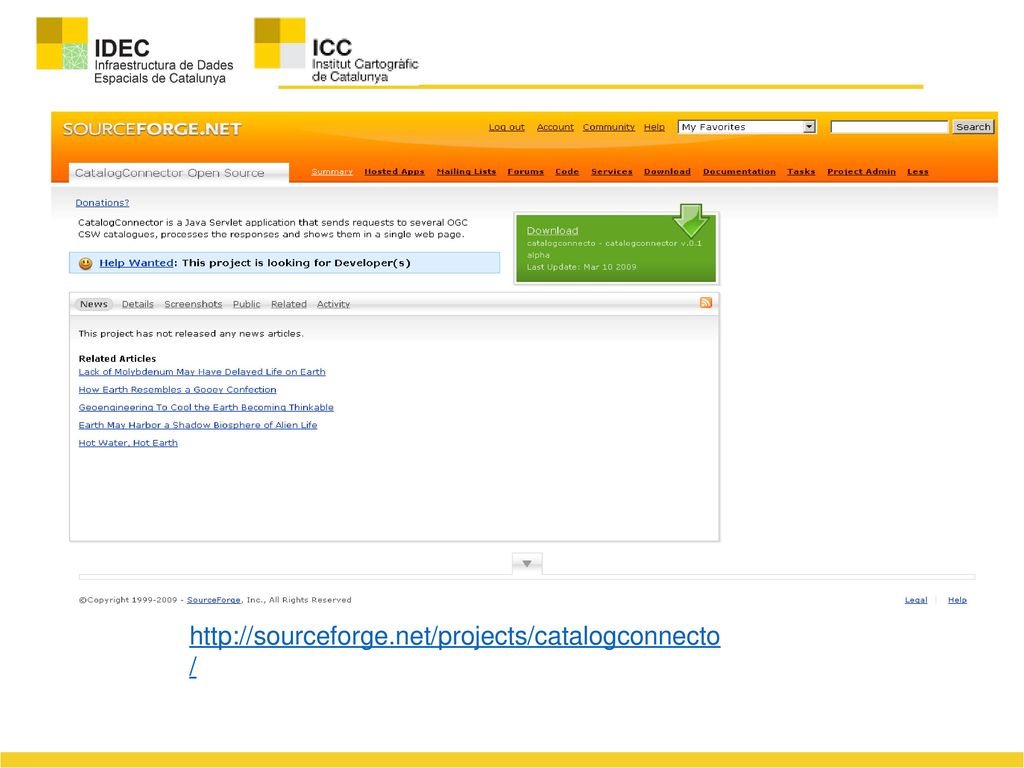Click the RSS feed icon

point(706,302)
